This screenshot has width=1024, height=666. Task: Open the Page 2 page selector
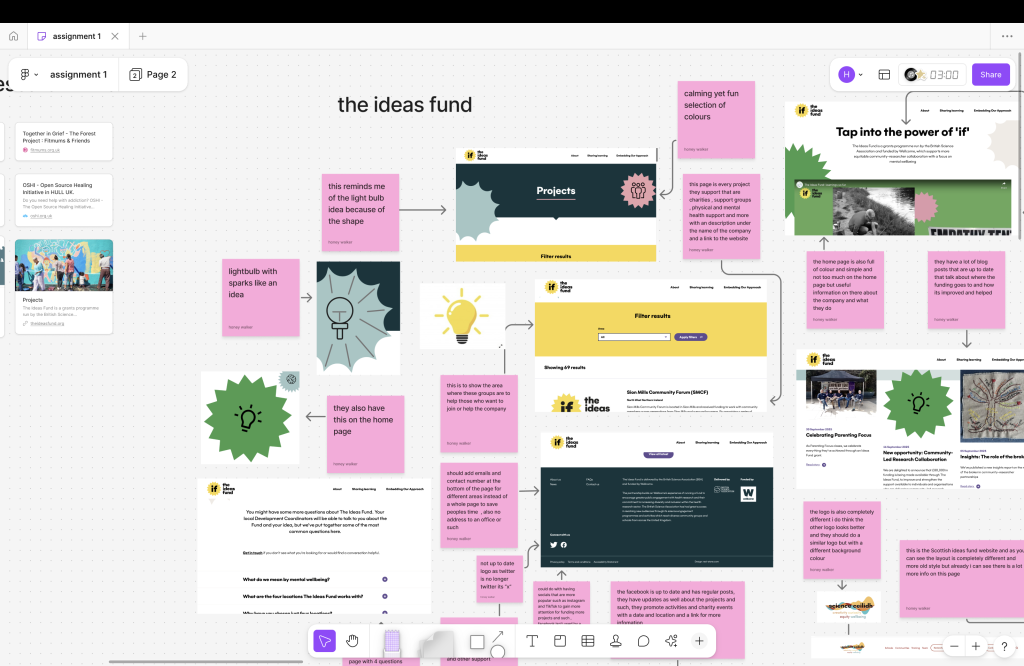(153, 74)
